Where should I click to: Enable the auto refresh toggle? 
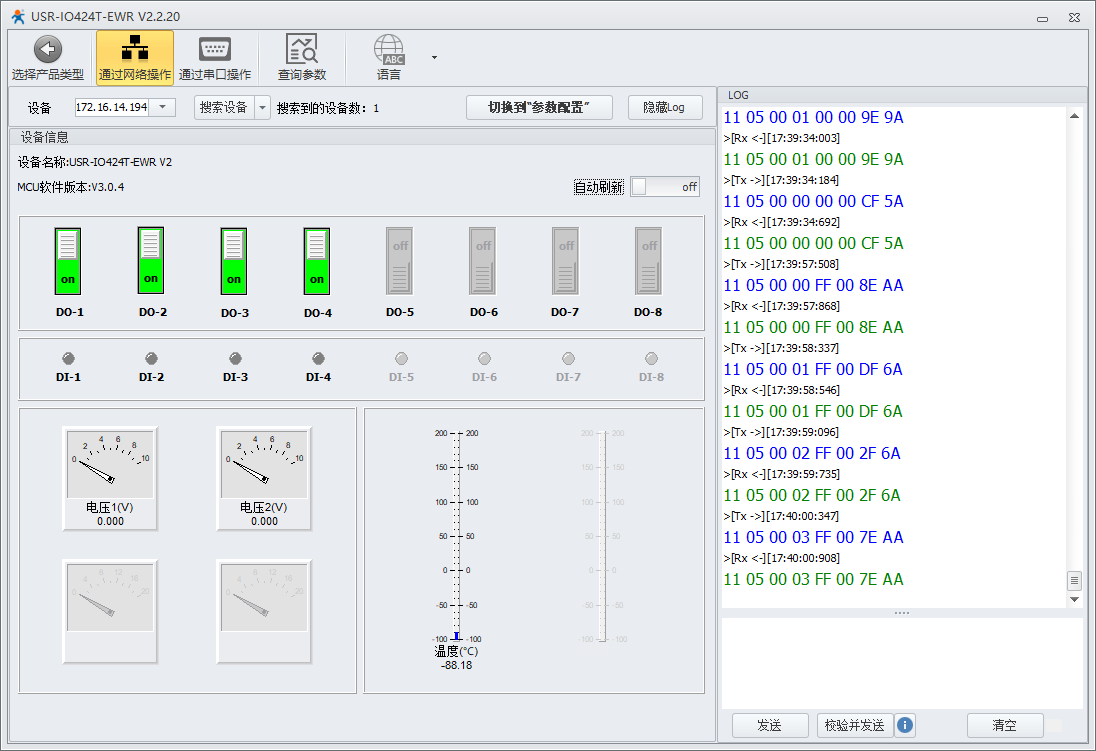click(x=665, y=187)
